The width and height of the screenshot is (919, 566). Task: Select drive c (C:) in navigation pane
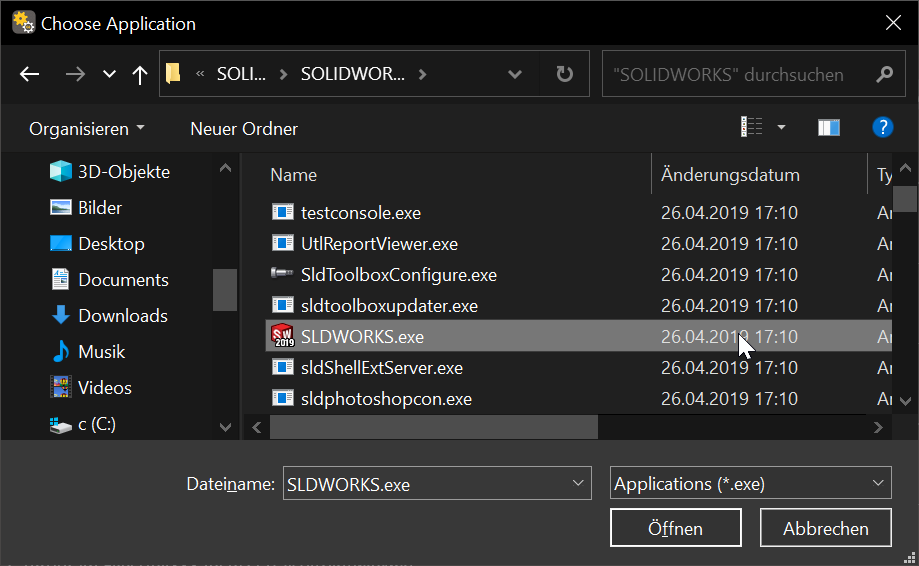83,424
